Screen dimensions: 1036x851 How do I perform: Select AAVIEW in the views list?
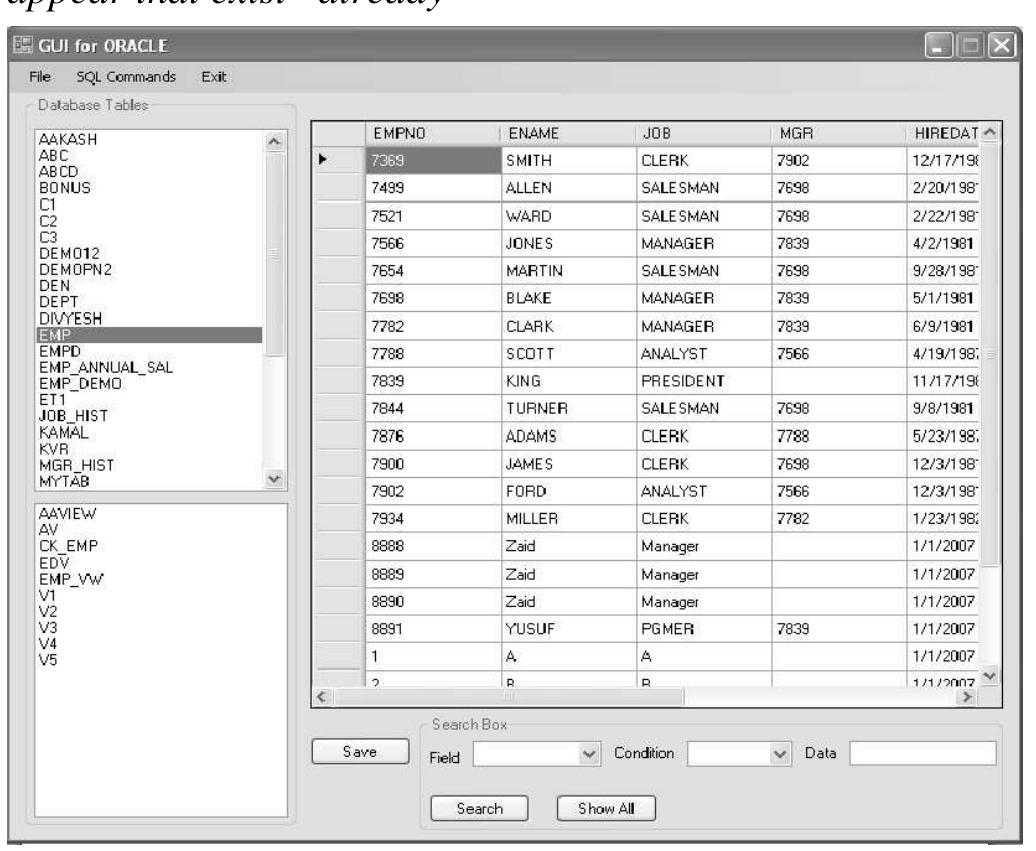[x=67, y=513]
